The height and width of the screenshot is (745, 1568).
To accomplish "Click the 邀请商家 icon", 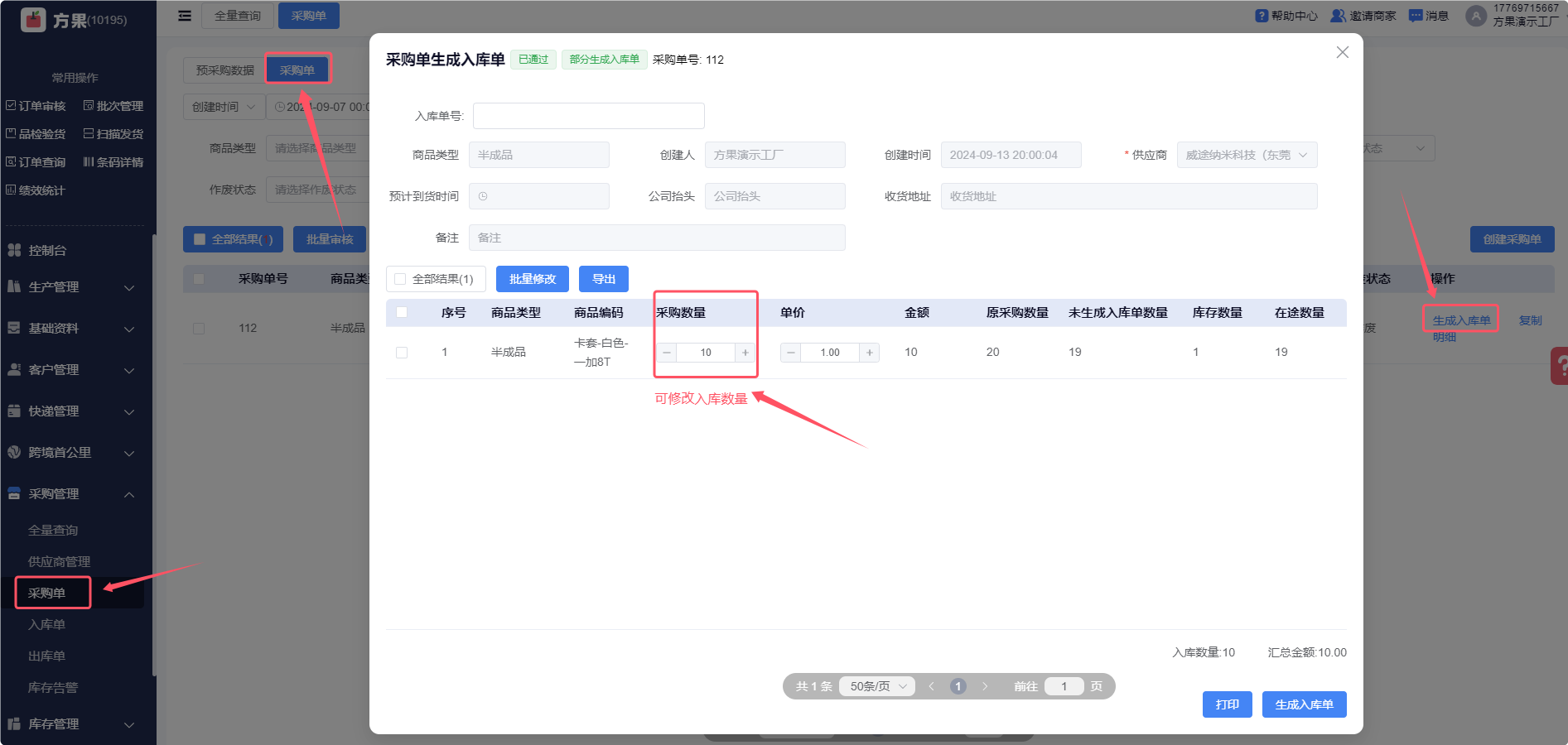I will tap(1338, 16).
